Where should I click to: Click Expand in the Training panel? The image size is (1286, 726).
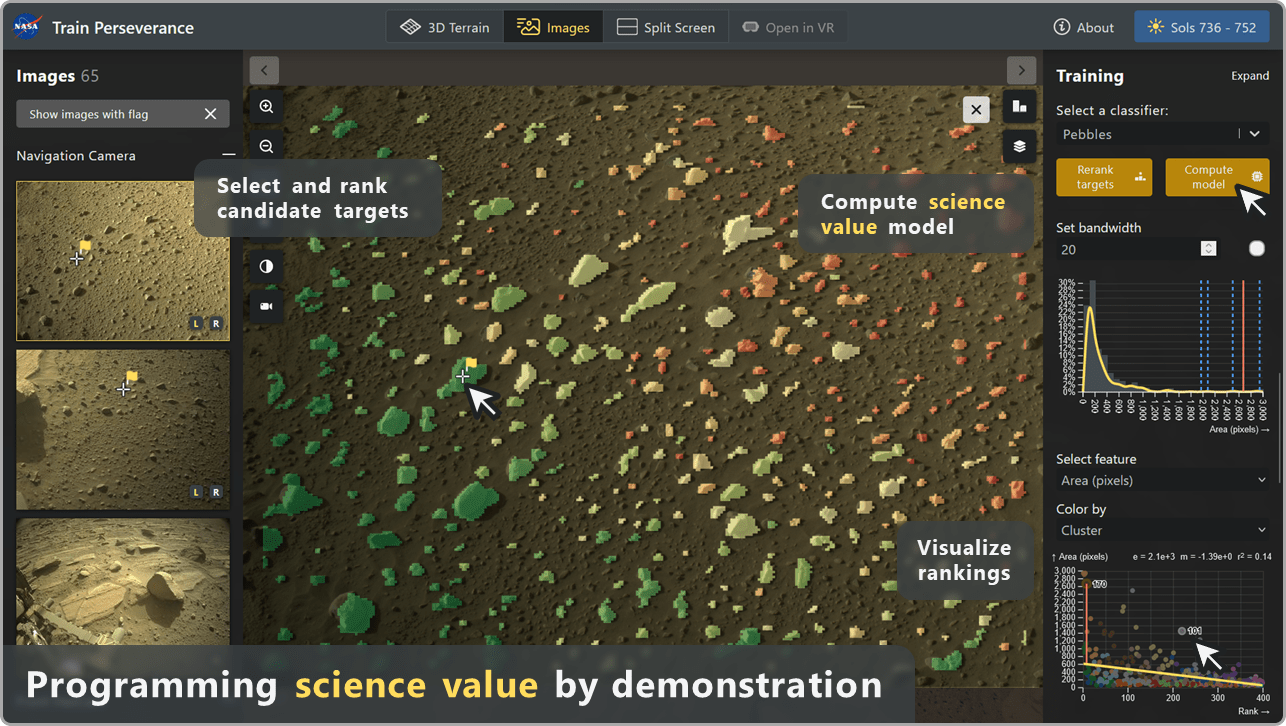point(1250,76)
